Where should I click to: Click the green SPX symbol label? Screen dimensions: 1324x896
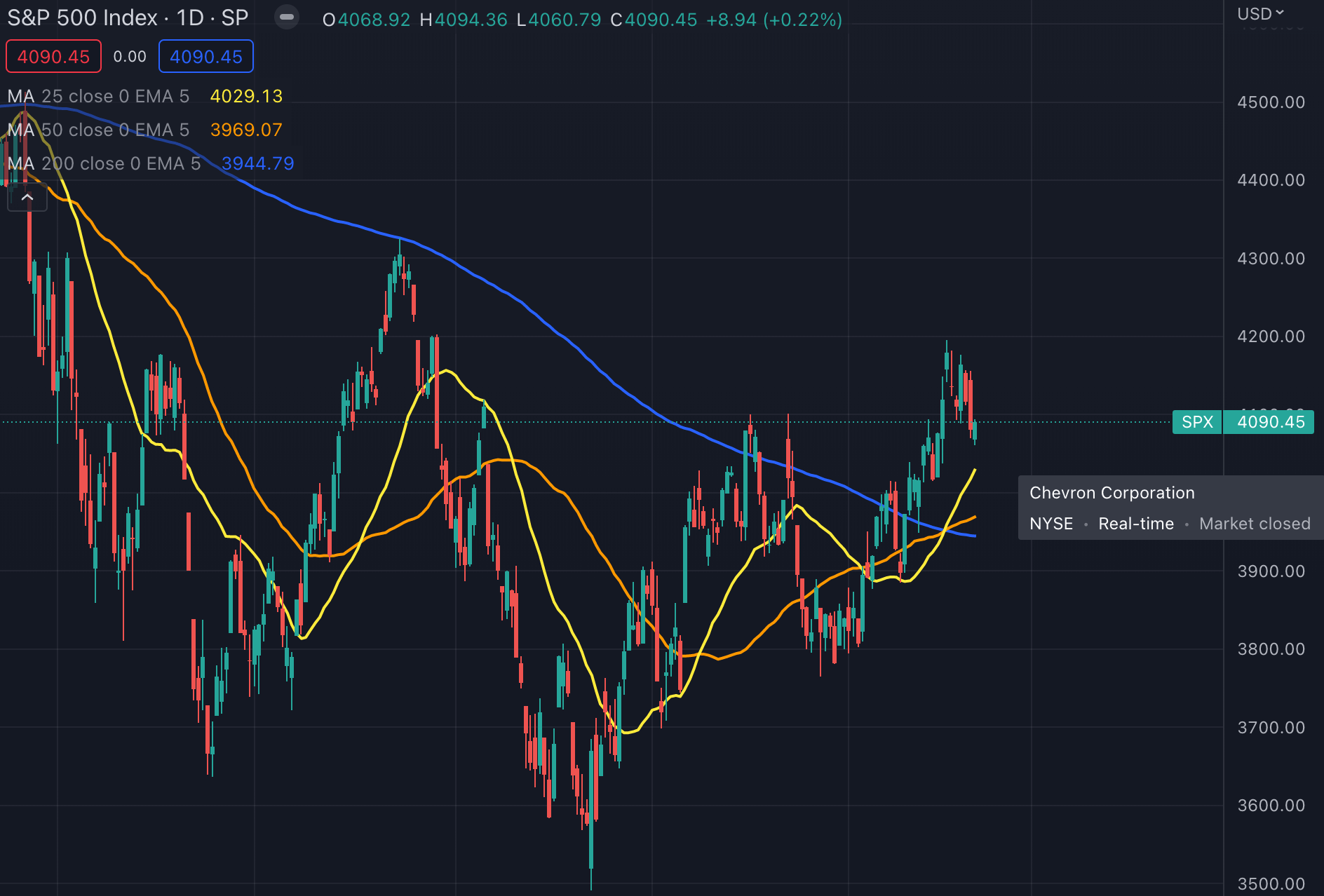point(1196,422)
